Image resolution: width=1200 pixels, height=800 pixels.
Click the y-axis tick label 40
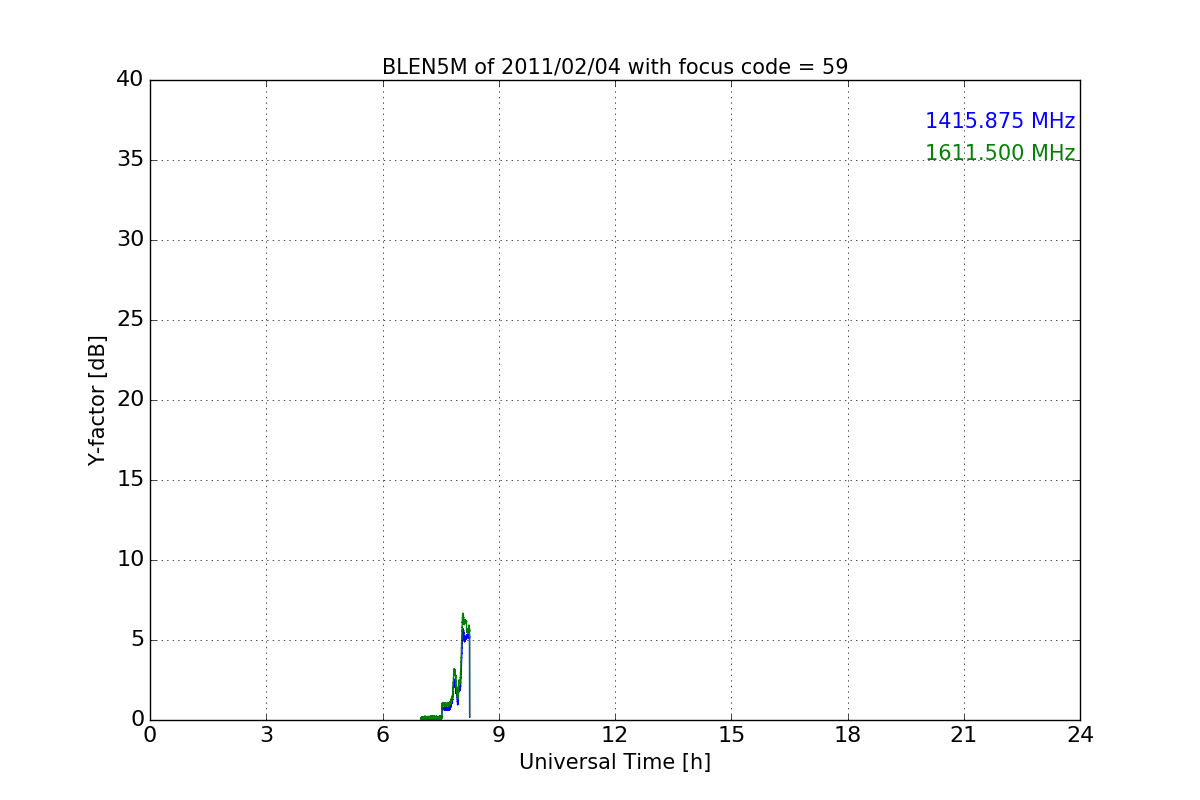(x=130, y=80)
